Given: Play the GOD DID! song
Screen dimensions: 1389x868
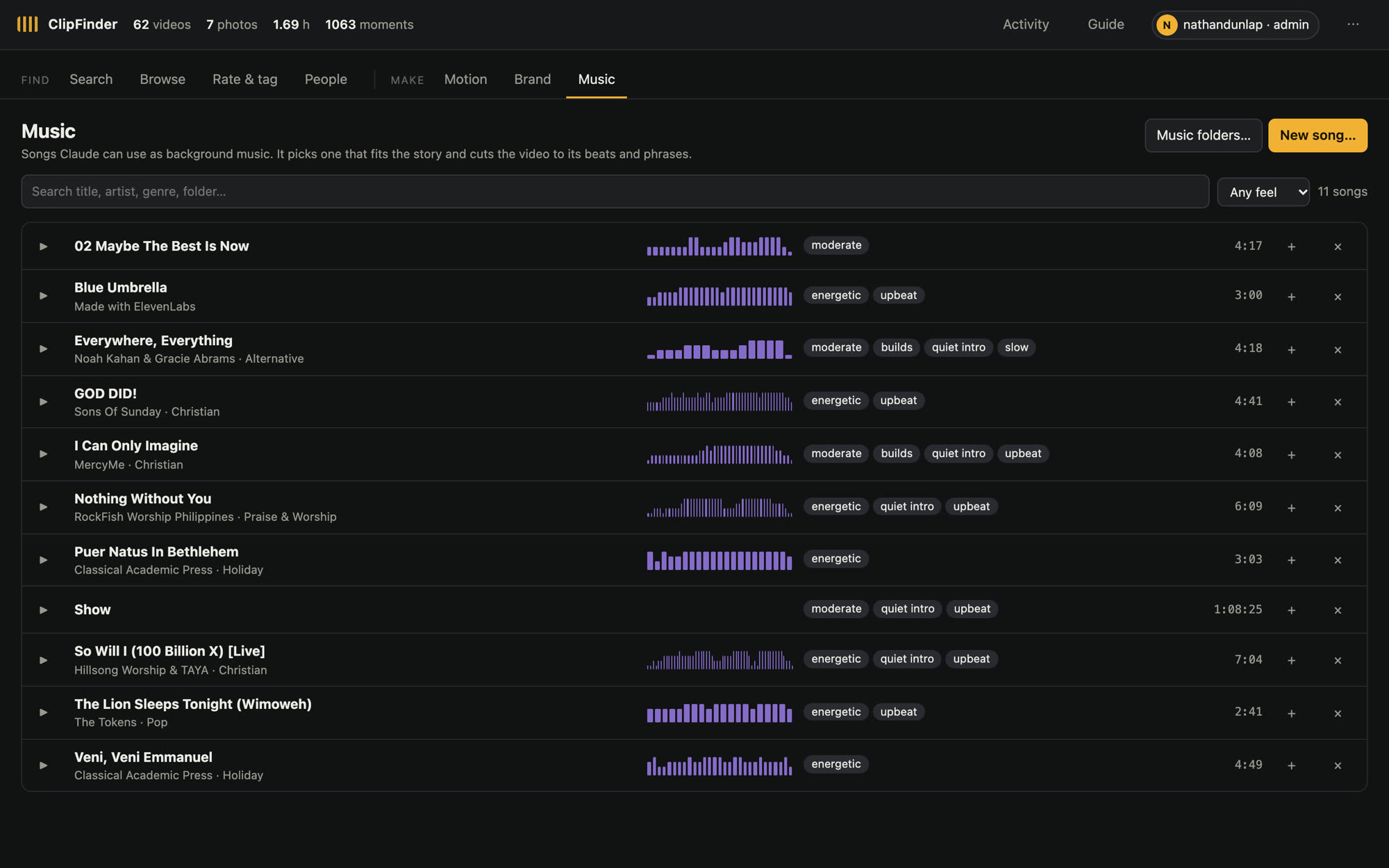Looking at the screenshot, I should [x=43, y=401].
